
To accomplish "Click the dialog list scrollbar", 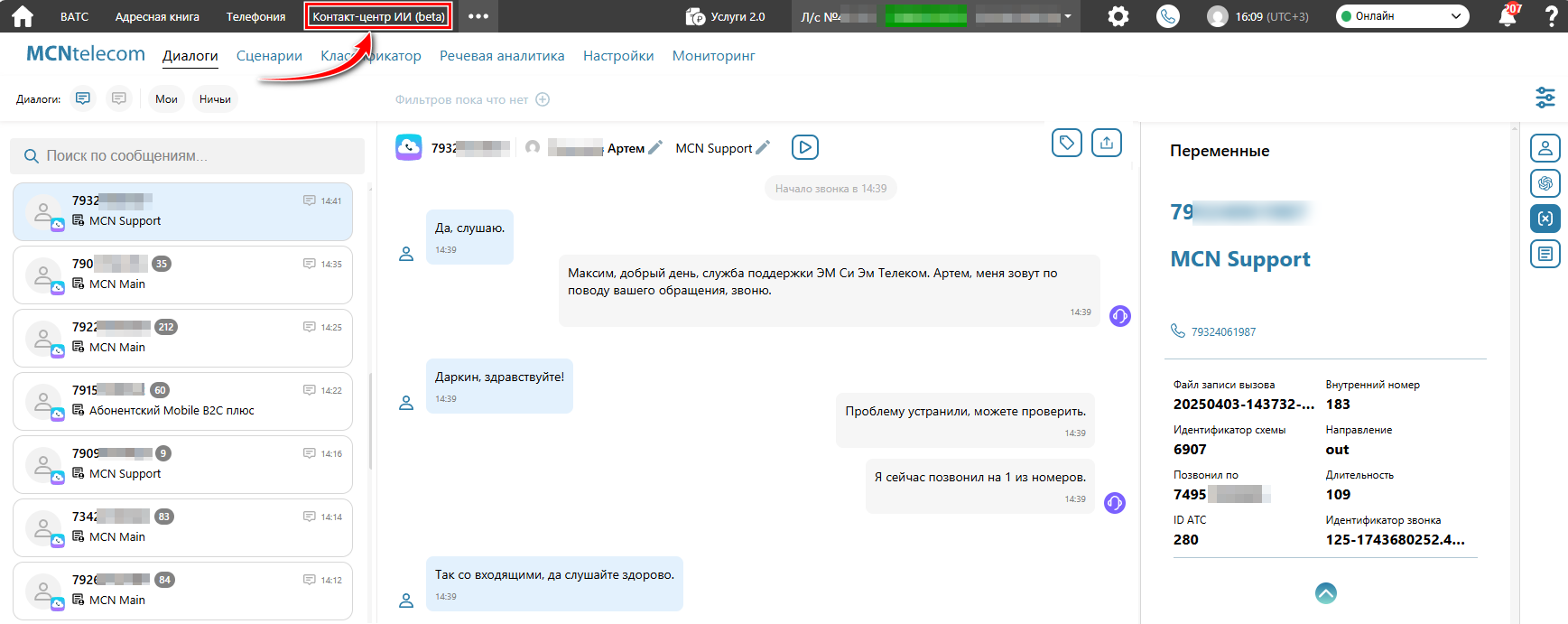I will (370, 421).
